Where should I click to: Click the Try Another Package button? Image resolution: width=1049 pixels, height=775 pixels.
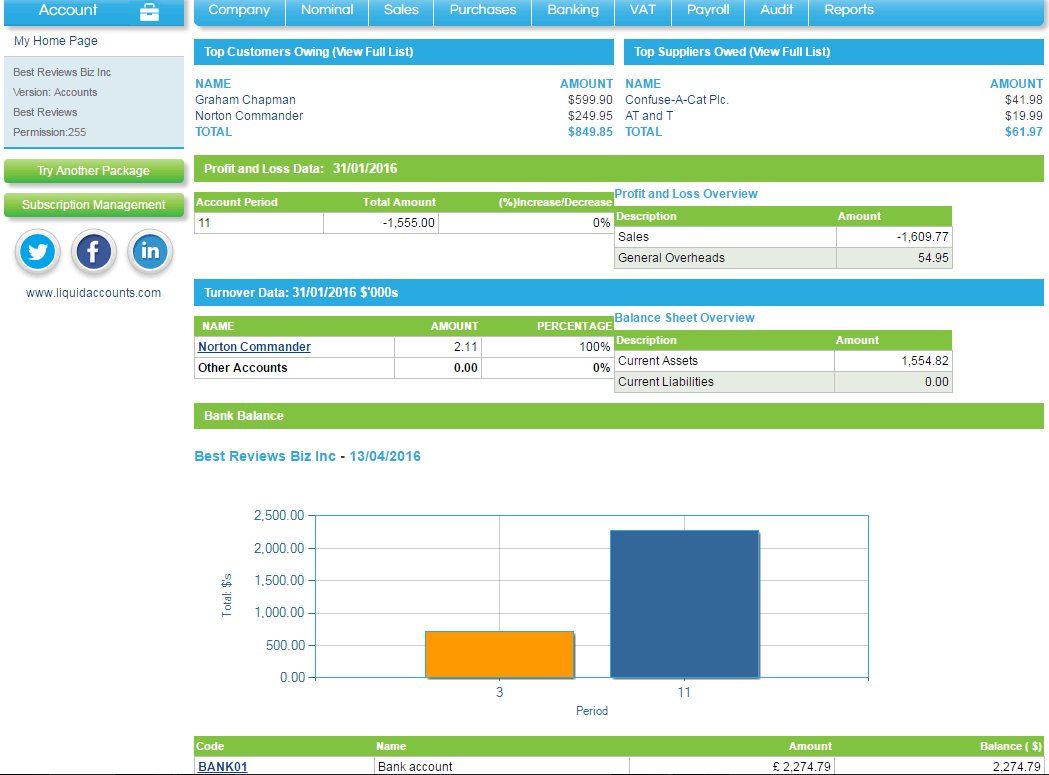click(x=93, y=171)
